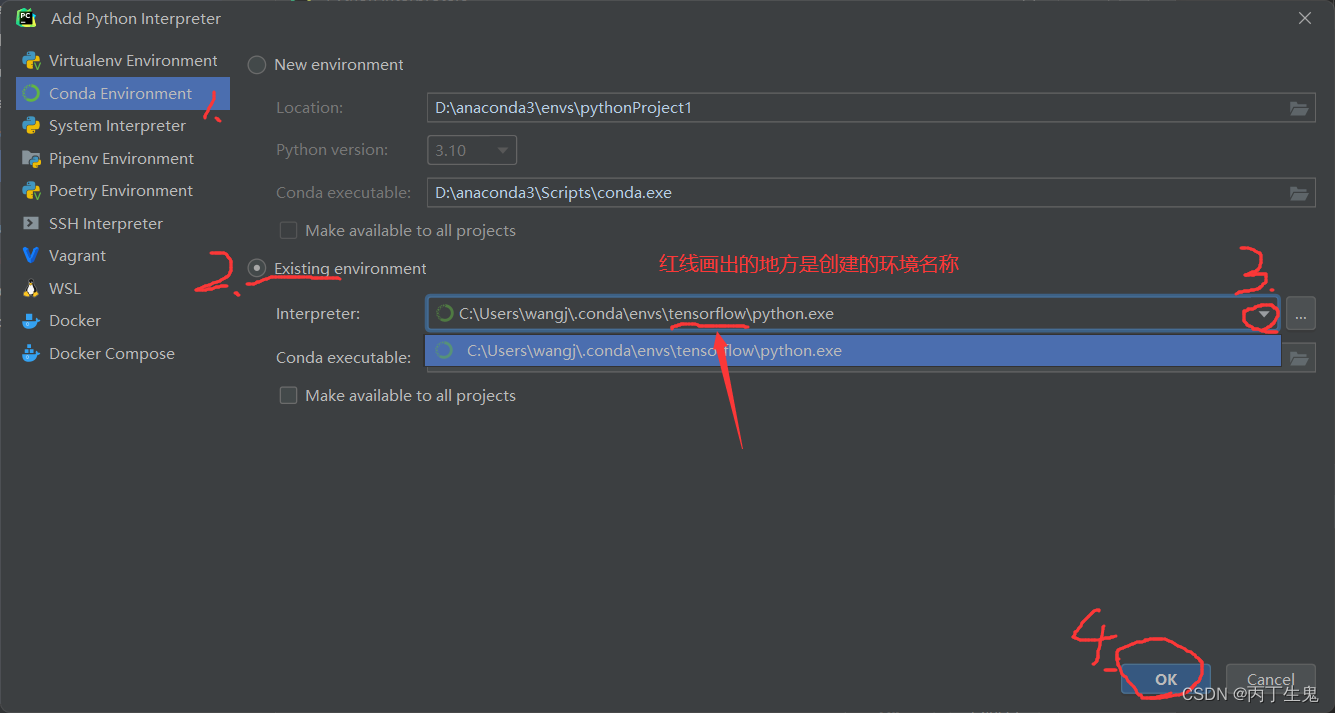Click the Vagrant V icon

(31, 256)
